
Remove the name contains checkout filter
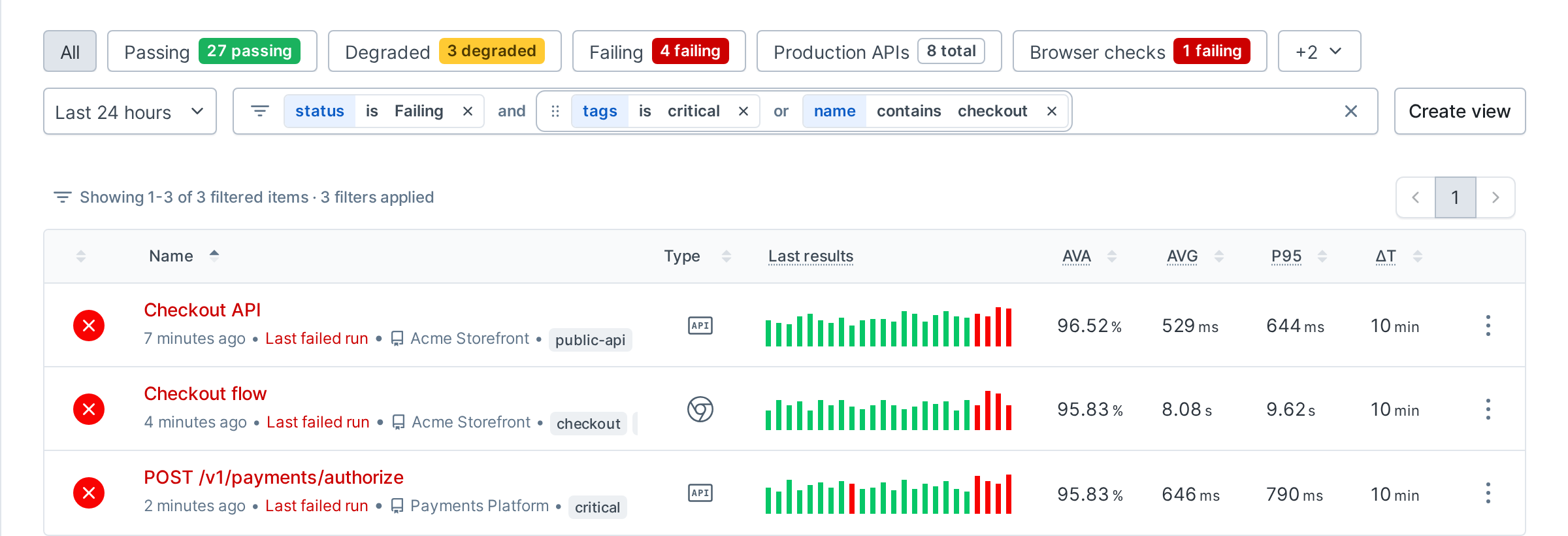[x=1052, y=111]
